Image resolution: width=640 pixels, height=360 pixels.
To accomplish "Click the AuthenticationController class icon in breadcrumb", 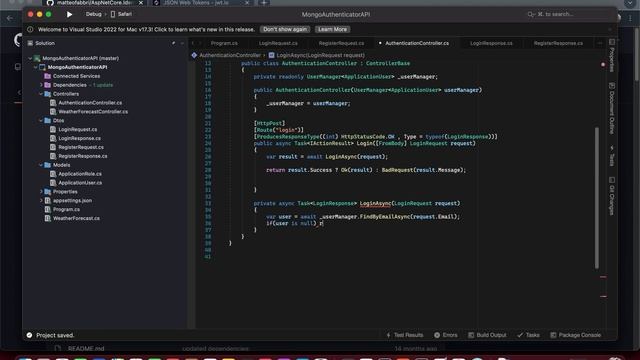I will 194,55.
